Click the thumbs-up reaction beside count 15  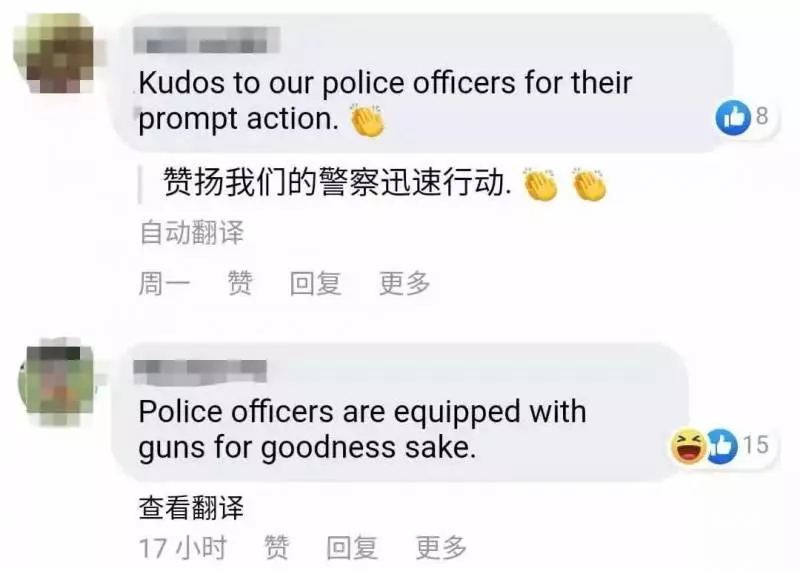coord(721,445)
